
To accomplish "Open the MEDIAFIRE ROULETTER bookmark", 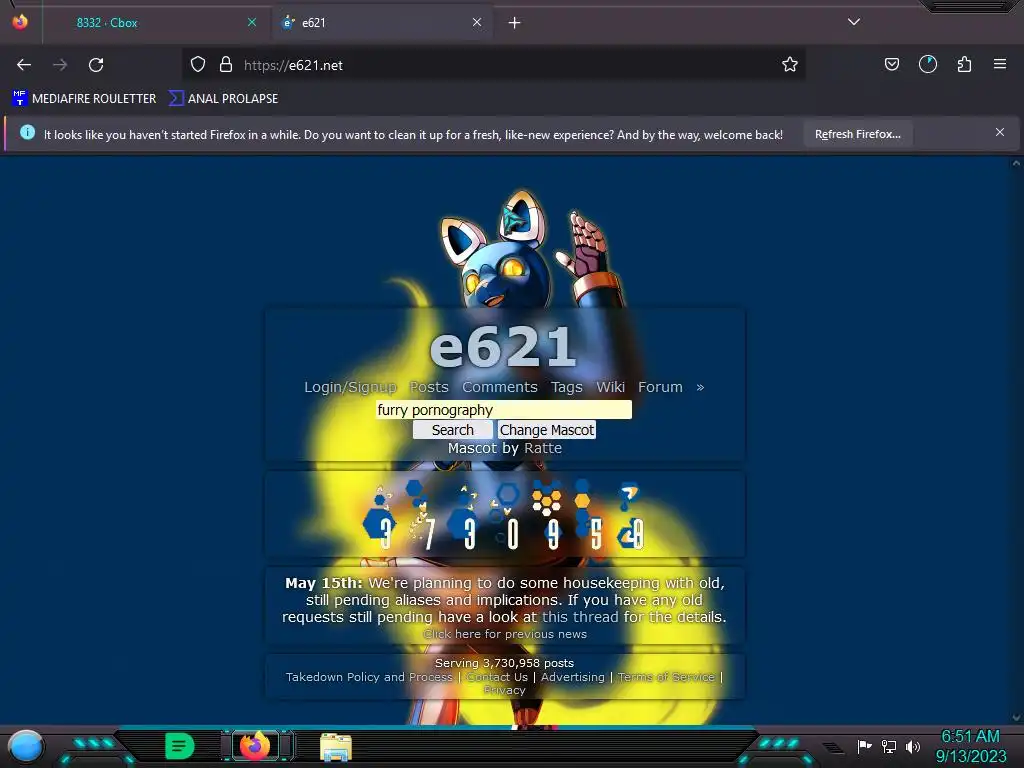I will pos(84,99).
